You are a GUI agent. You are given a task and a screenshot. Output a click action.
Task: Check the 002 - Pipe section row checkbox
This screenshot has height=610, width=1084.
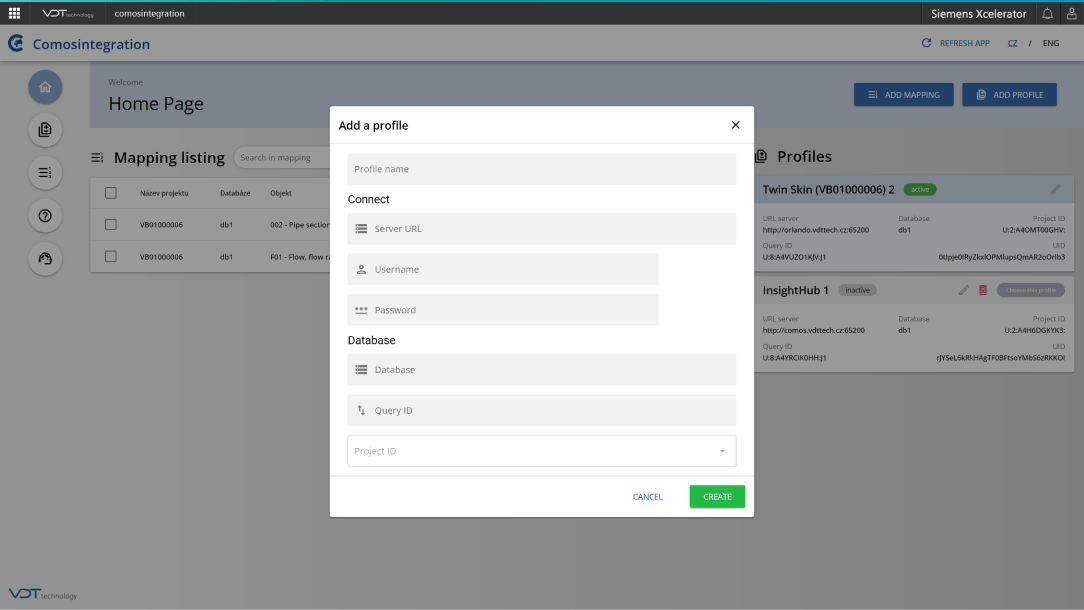pos(111,225)
